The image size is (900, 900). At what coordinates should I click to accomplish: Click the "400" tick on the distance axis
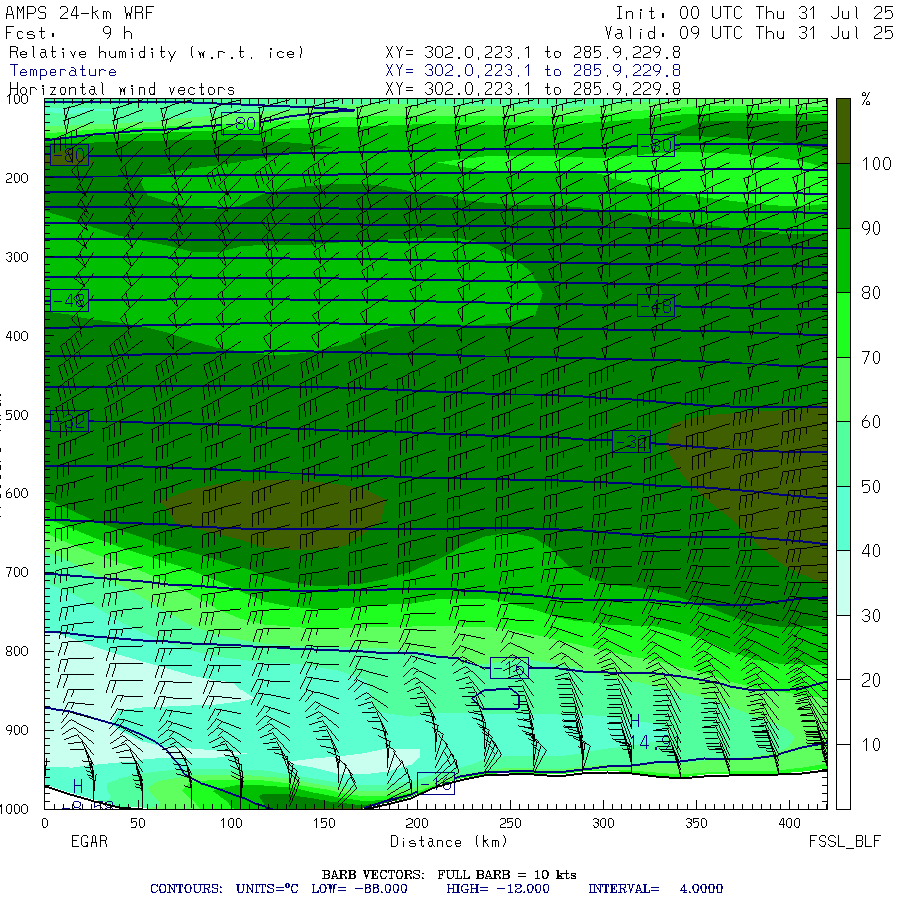click(x=789, y=824)
